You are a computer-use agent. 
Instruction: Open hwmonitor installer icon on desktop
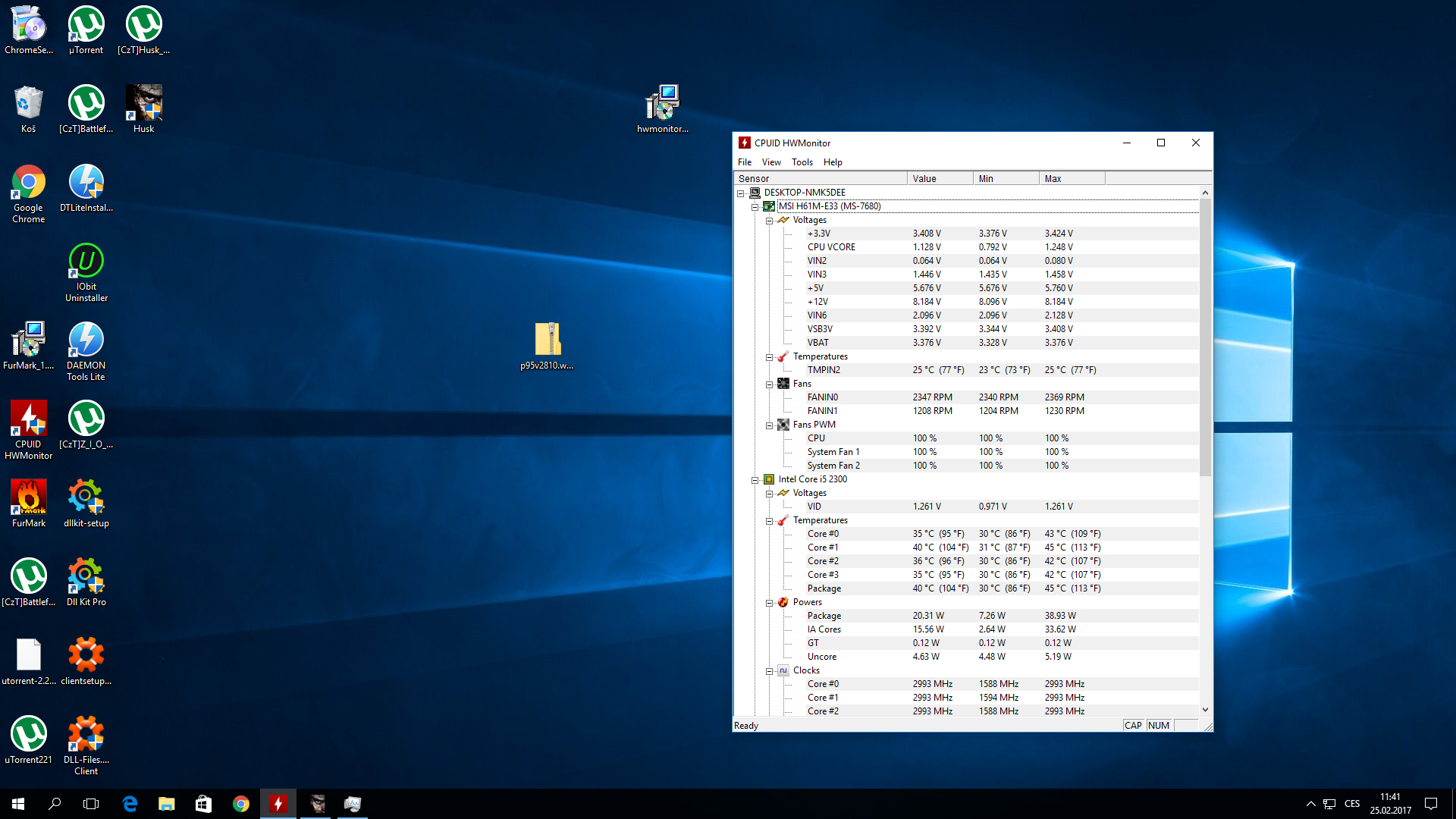(x=662, y=103)
